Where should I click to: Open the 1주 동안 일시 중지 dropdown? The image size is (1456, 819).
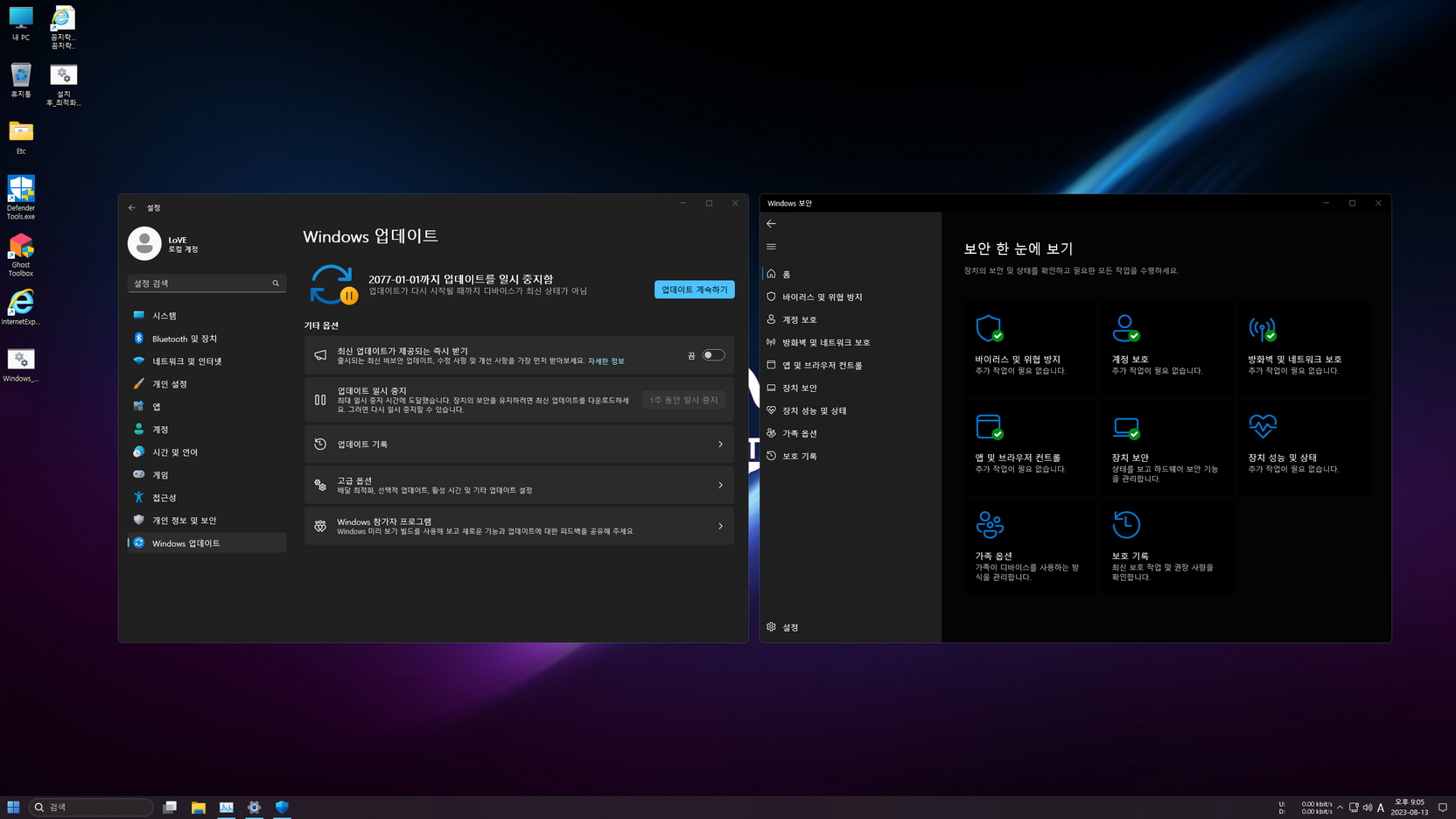683,400
